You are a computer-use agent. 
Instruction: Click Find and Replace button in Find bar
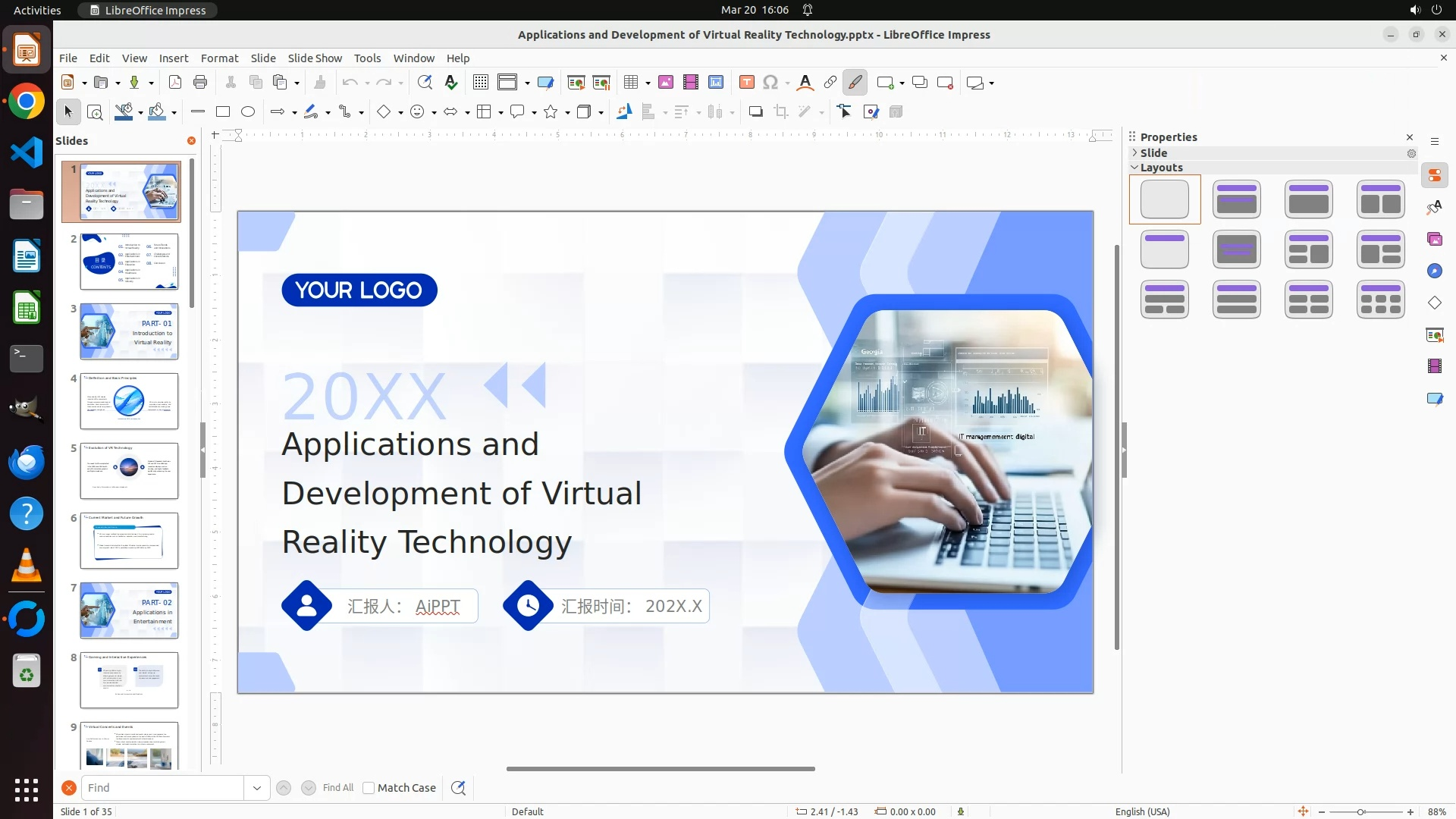458,788
